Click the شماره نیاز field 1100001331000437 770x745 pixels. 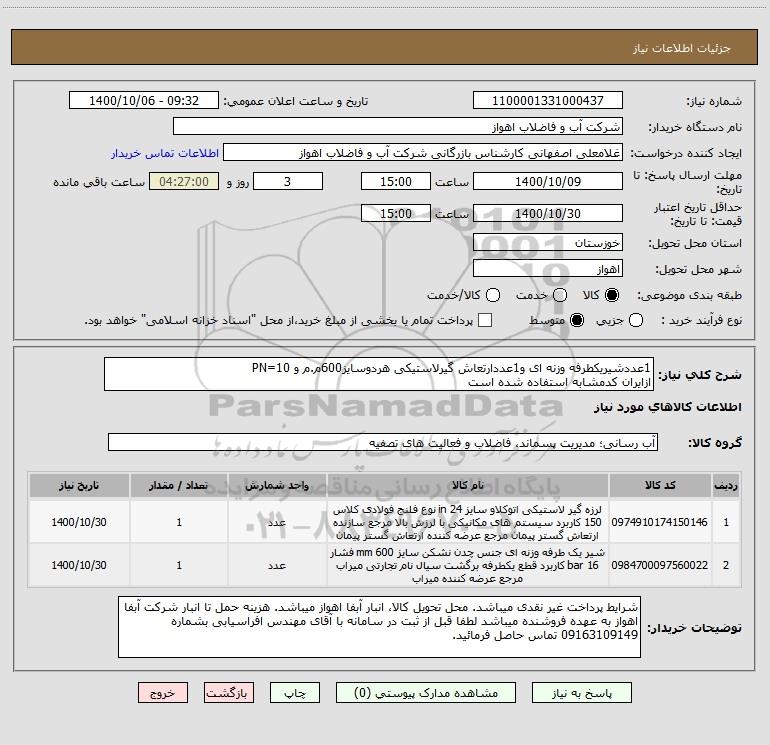coord(548,101)
